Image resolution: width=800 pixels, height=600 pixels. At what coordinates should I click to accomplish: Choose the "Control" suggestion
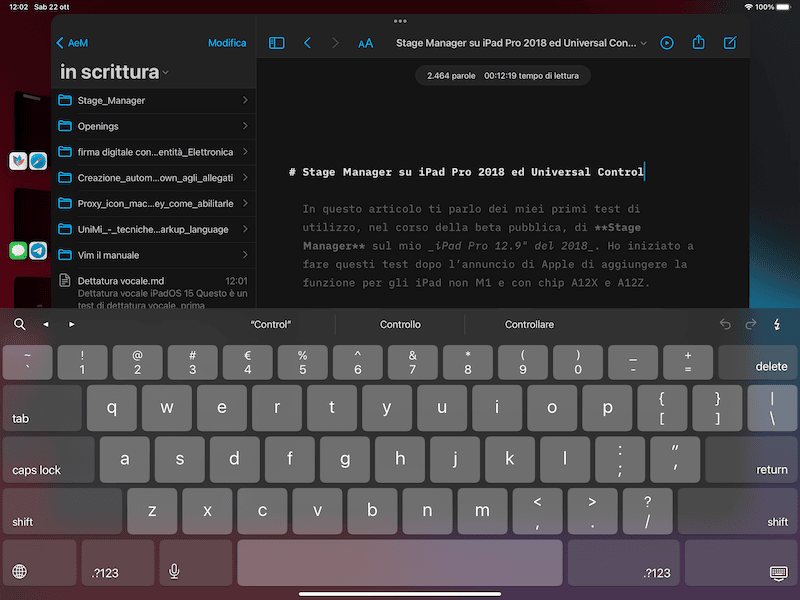coord(270,324)
